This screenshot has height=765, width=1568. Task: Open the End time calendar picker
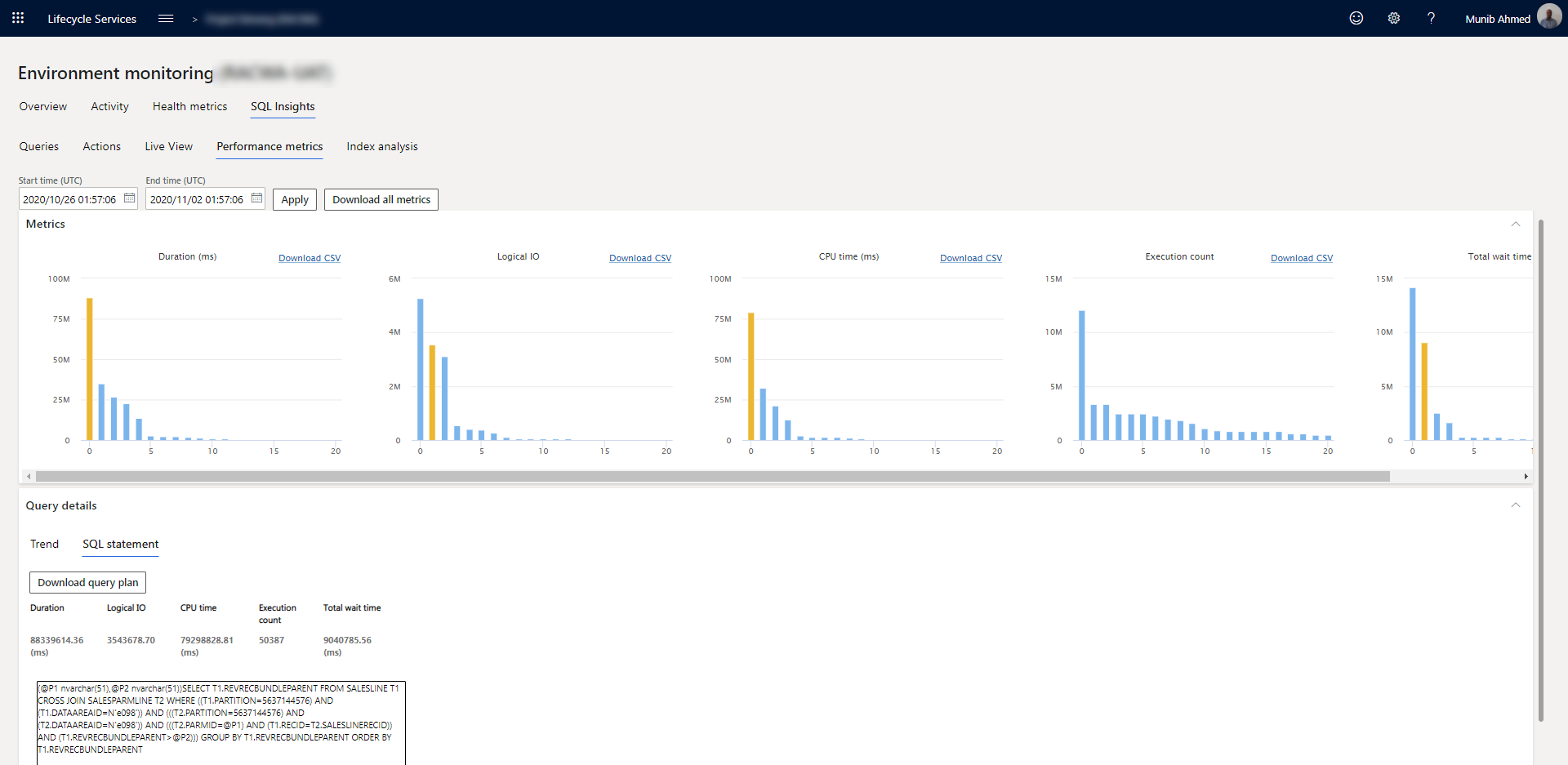click(256, 198)
